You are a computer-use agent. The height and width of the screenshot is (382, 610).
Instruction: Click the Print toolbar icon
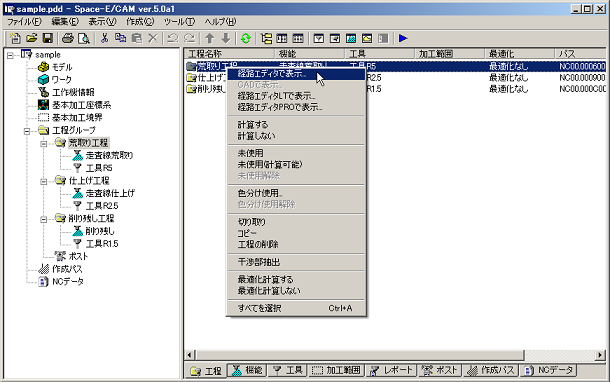click(x=68, y=38)
